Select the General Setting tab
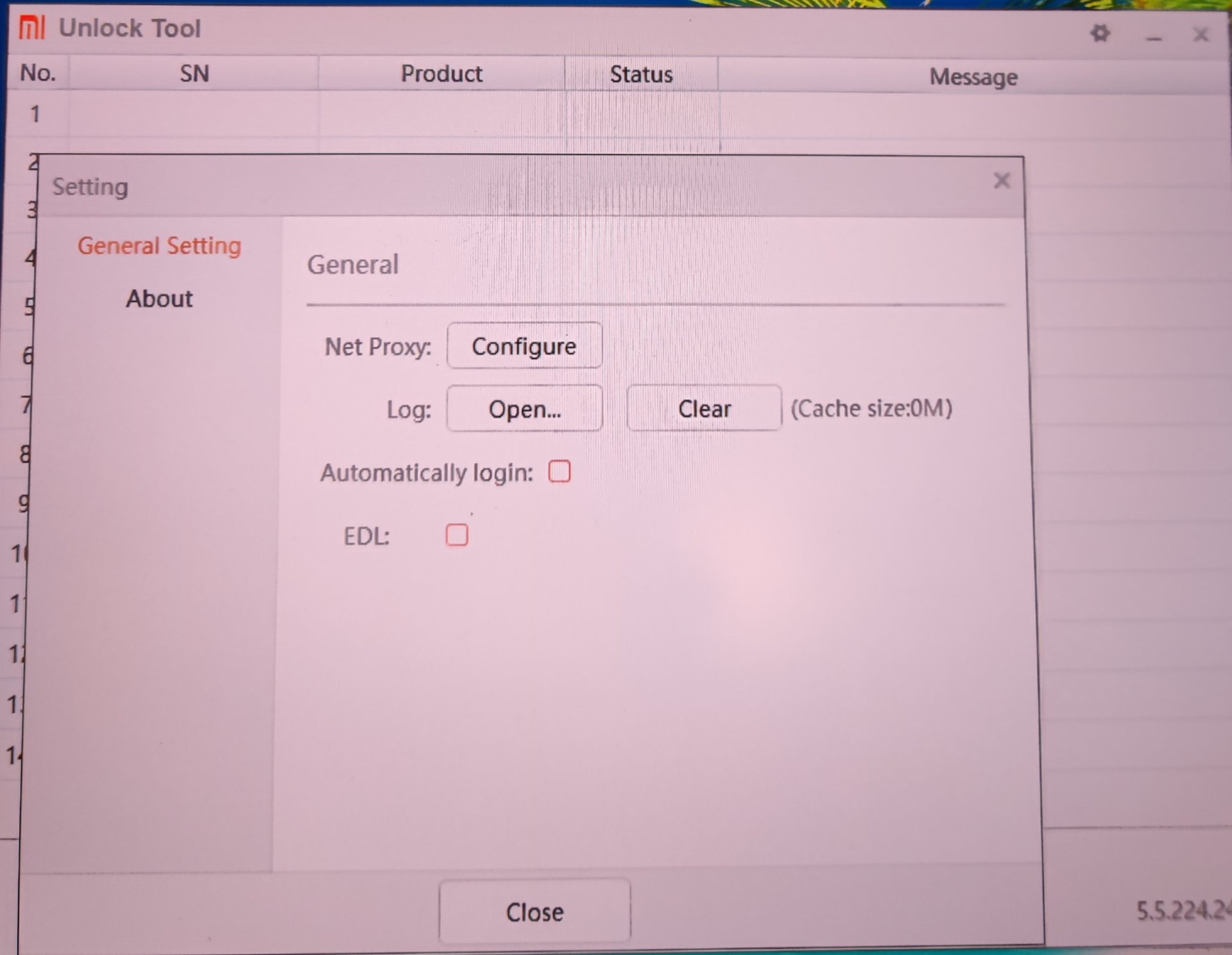1232x955 pixels. (159, 246)
